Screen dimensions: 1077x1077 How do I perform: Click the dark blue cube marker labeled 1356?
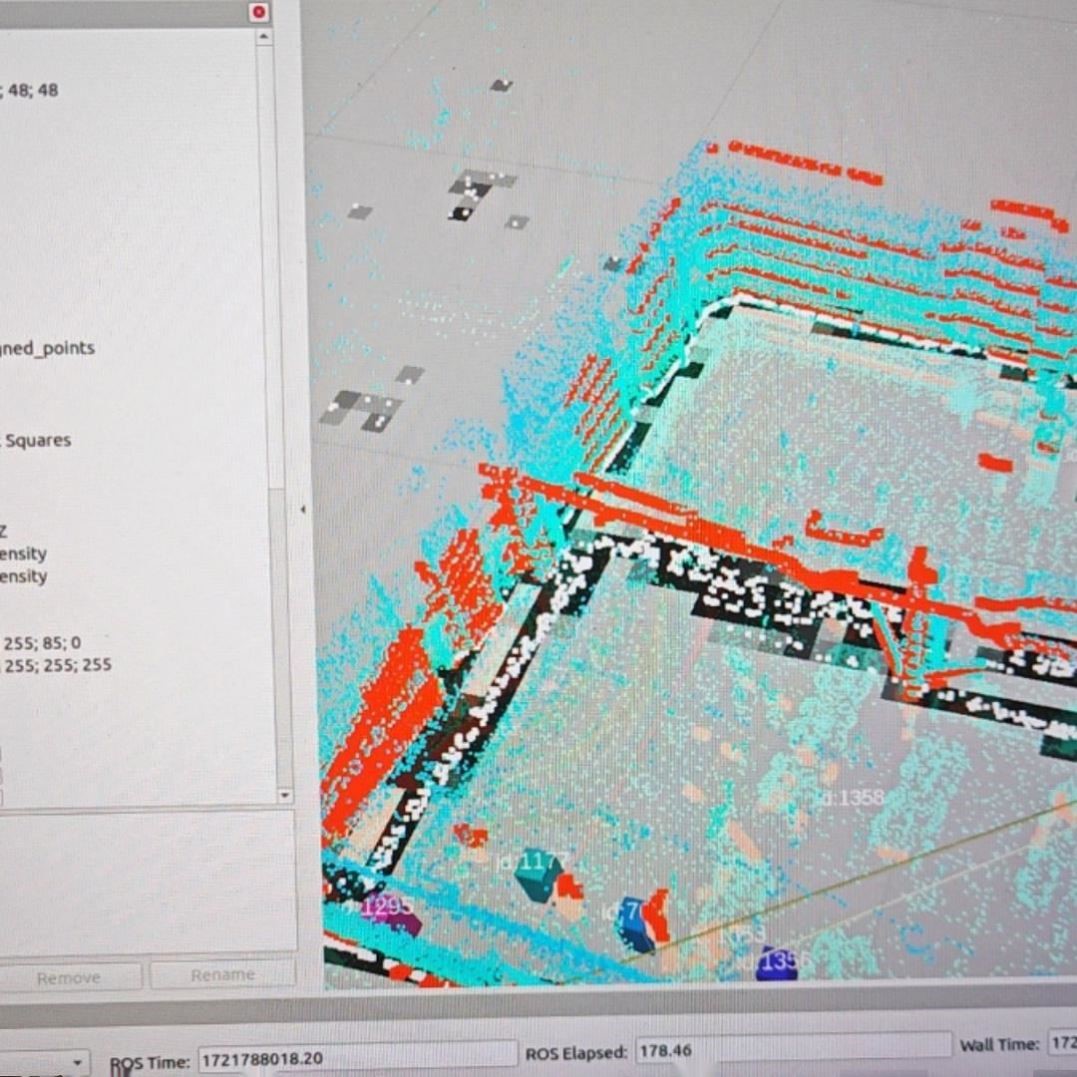point(778,964)
